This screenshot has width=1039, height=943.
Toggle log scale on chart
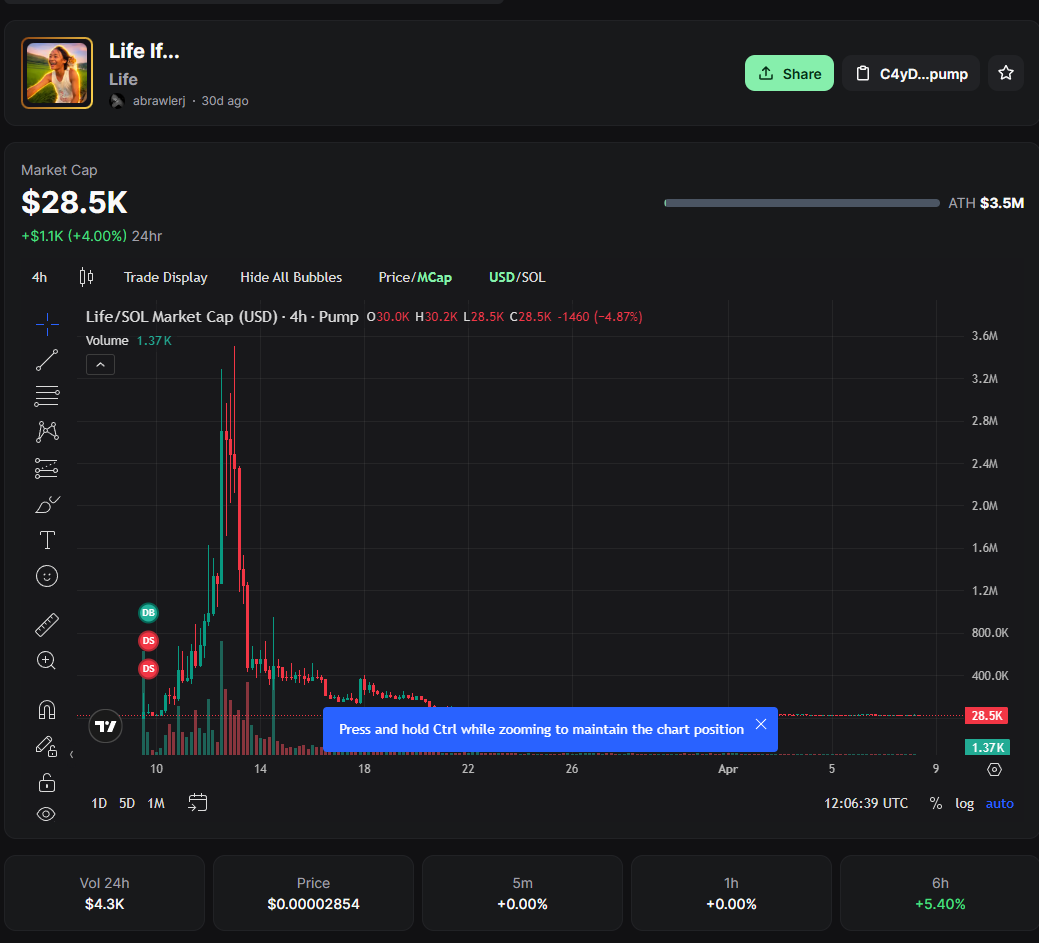coord(964,803)
